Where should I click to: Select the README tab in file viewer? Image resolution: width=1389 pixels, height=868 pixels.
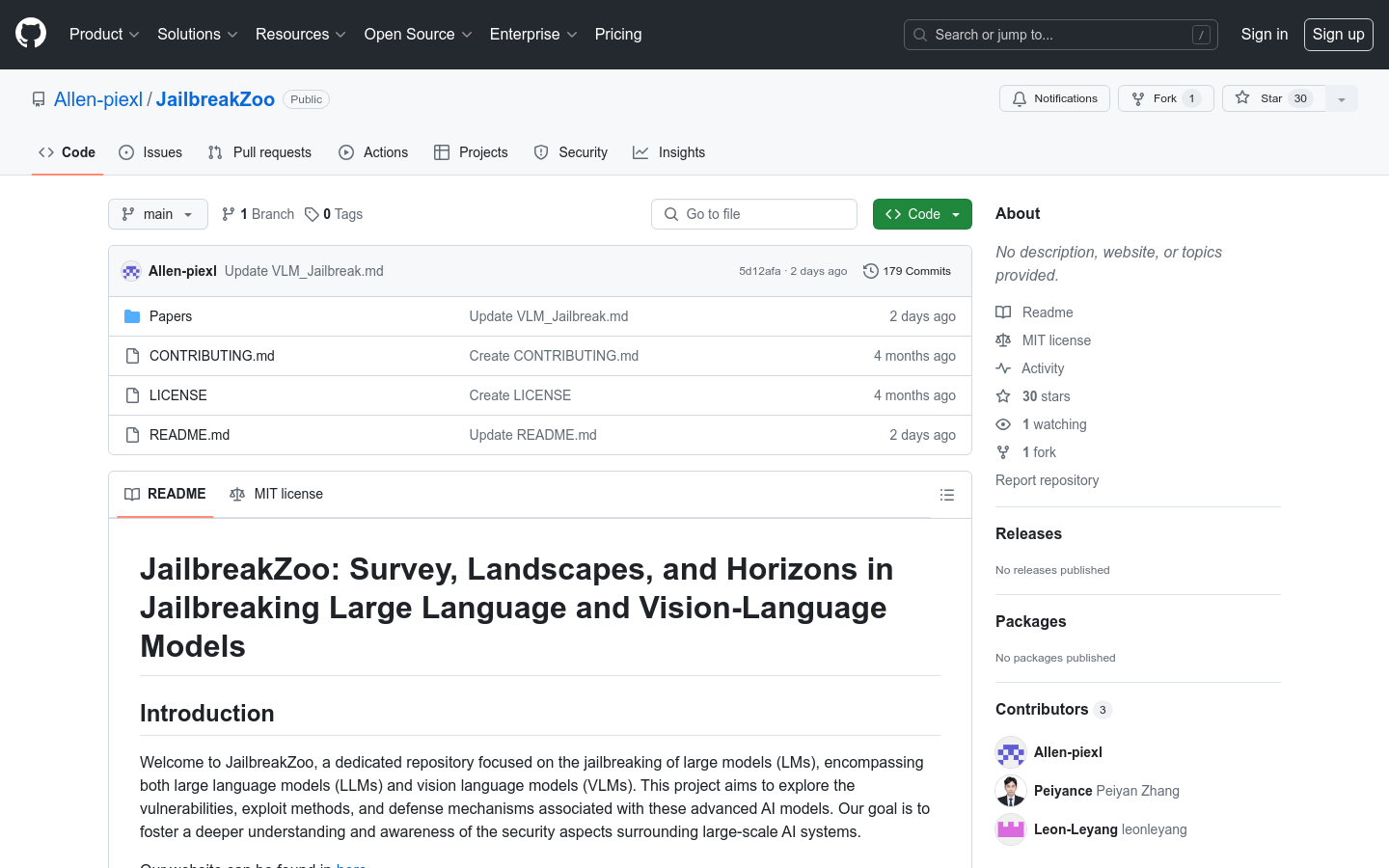coord(165,494)
